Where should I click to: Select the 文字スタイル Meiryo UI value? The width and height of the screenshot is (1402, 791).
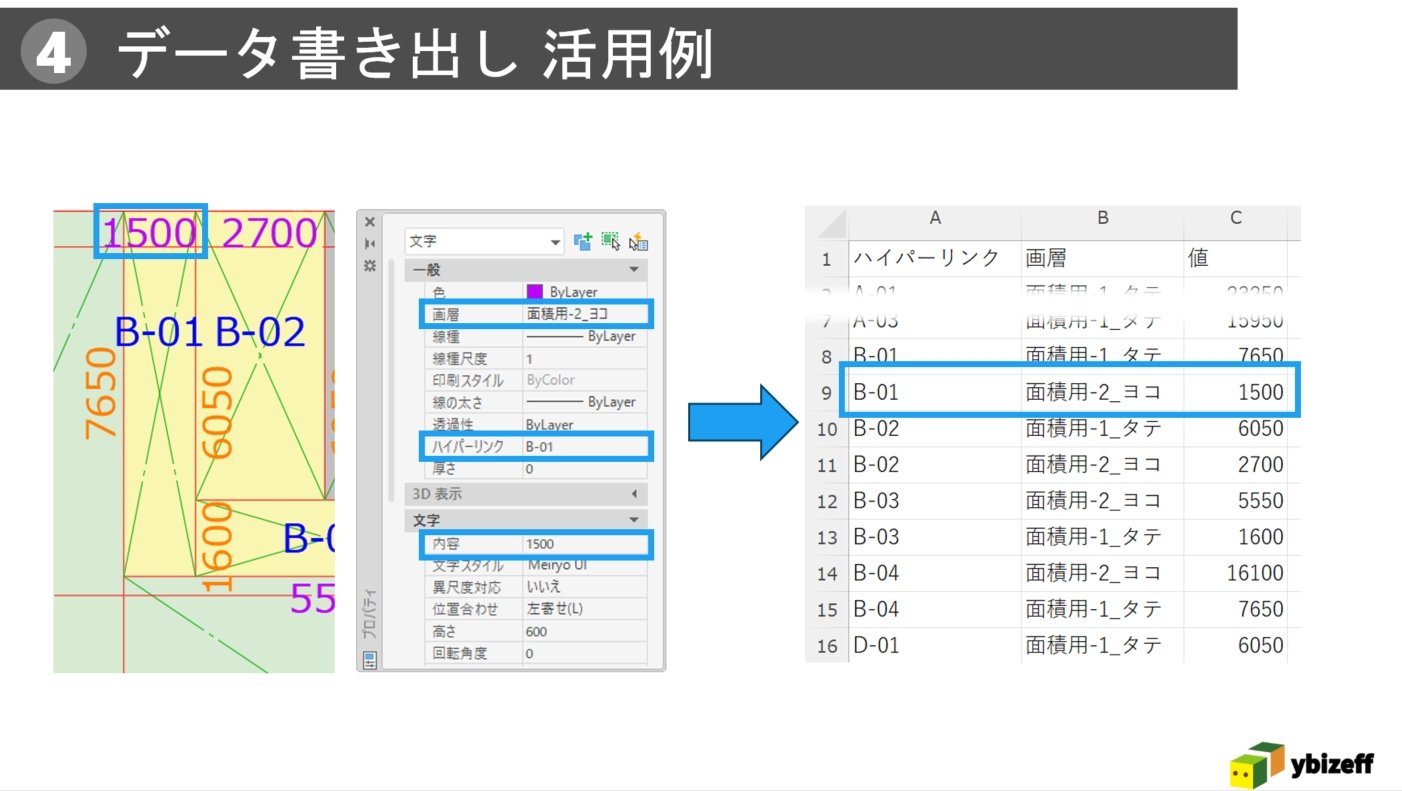tap(585, 565)
